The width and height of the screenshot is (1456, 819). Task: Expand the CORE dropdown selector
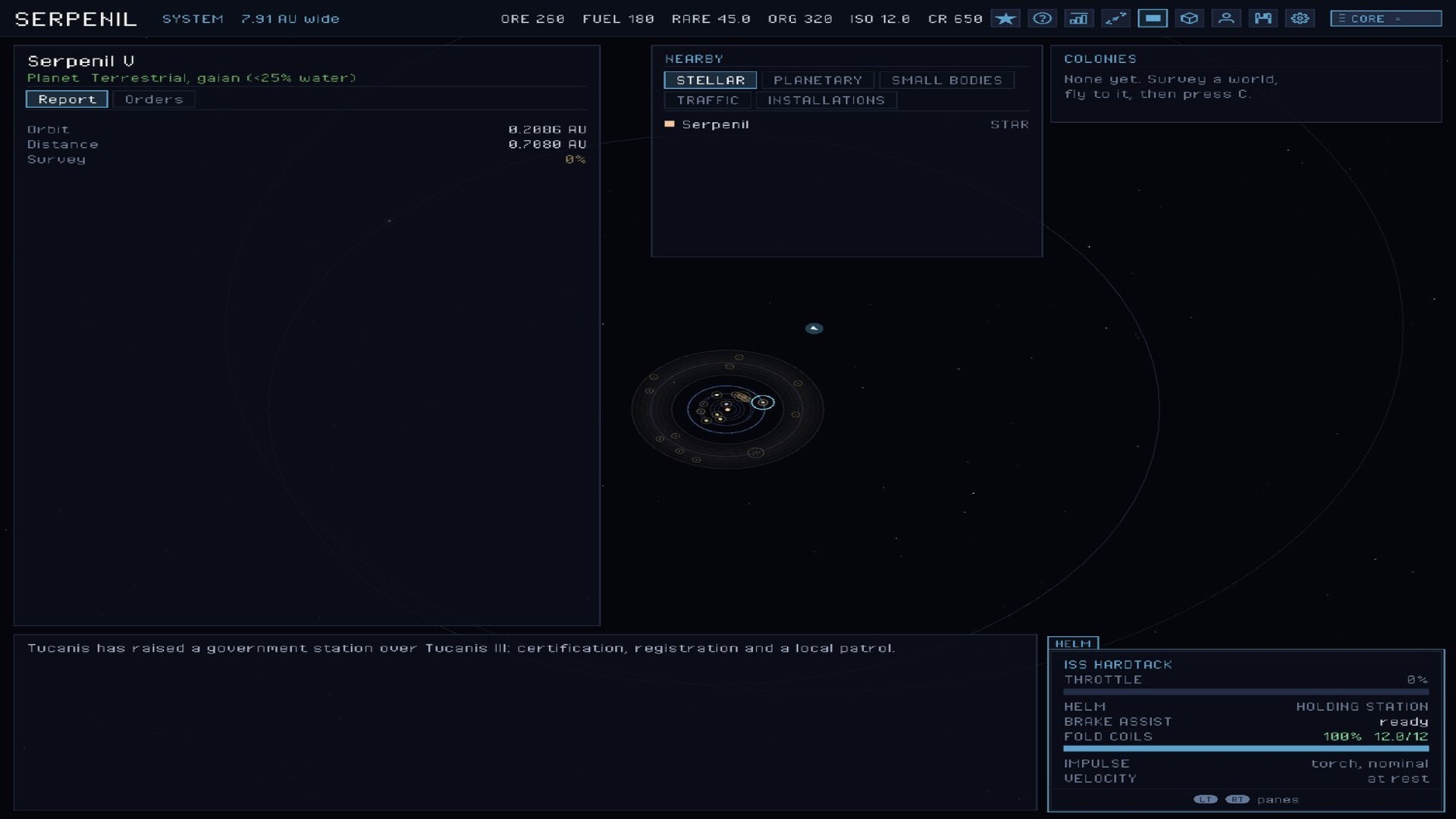[x=1385, y=18]
